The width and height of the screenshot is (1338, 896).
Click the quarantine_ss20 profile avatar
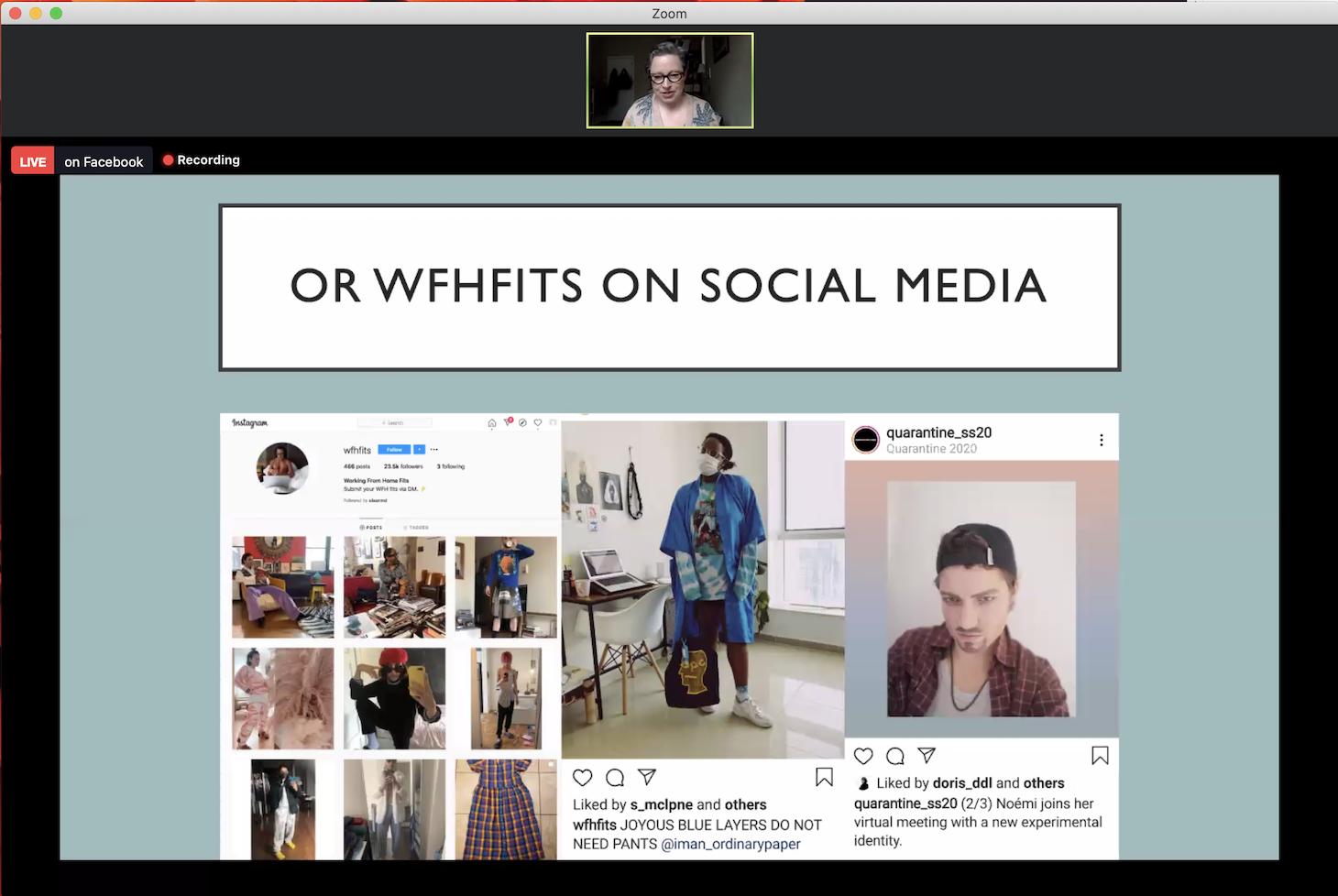point(866,440)
